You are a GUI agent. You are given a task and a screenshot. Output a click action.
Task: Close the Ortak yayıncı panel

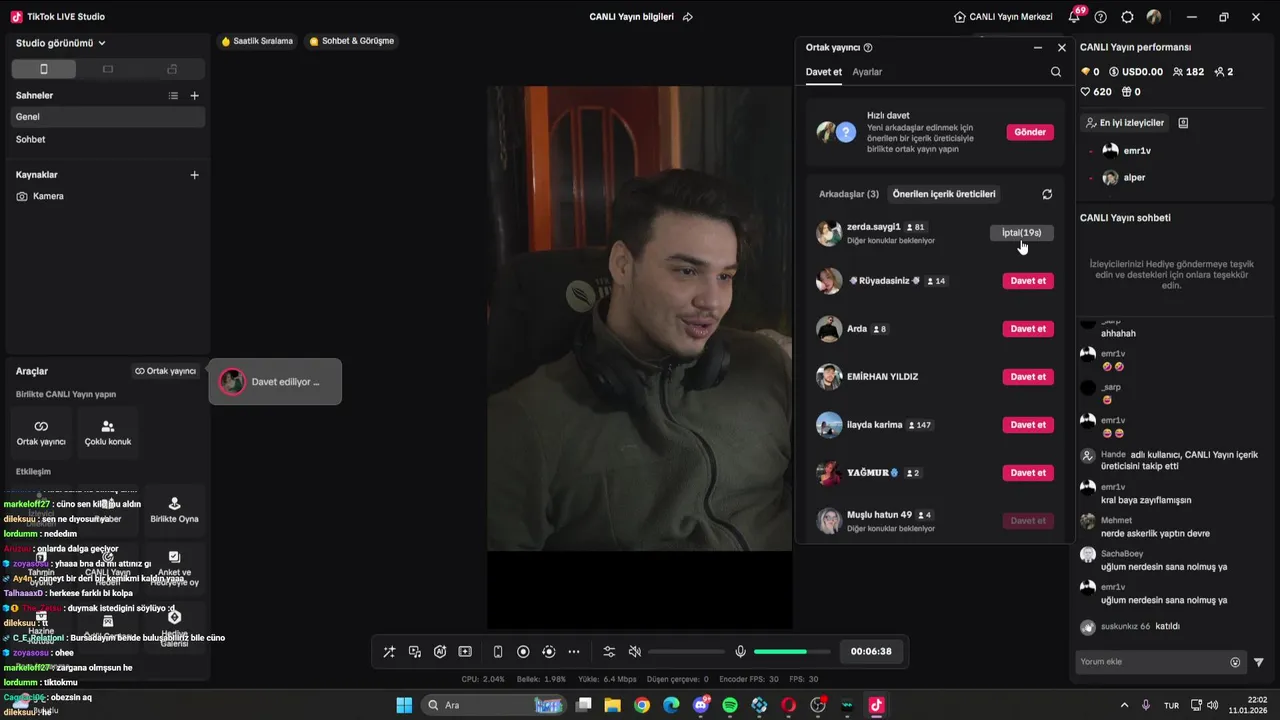(x=1062, y=47)
